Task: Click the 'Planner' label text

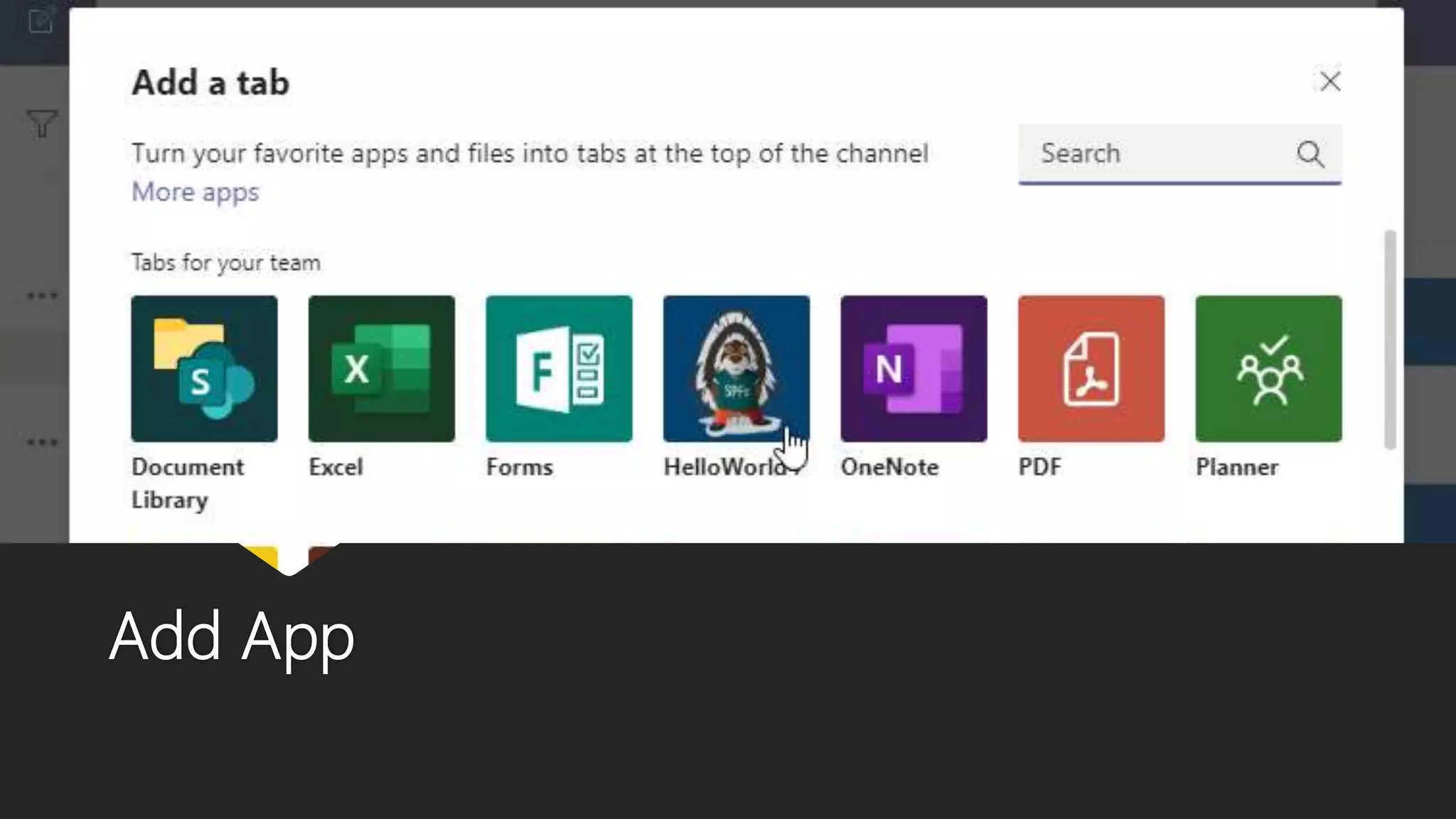Action: click(1237, 467)
